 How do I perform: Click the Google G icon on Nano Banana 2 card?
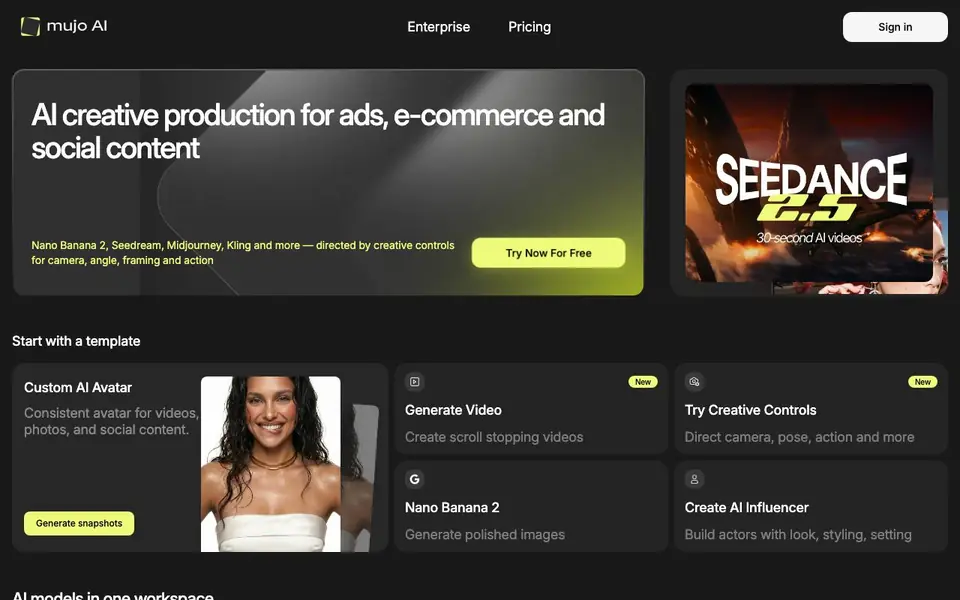pyautogui.click(x=414, y=479)
